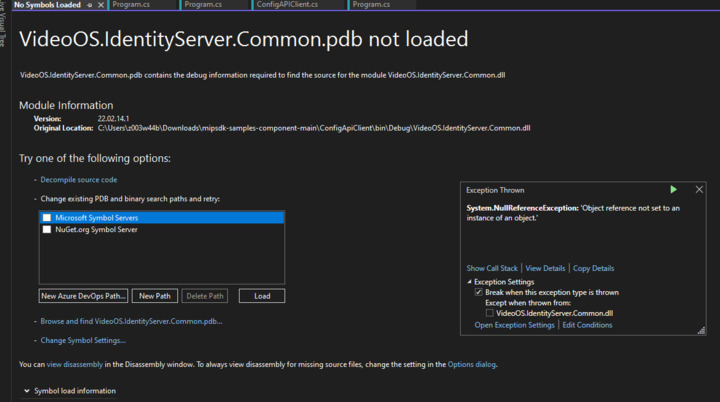
Task: Click the Copy Details link
Action: 593,268
